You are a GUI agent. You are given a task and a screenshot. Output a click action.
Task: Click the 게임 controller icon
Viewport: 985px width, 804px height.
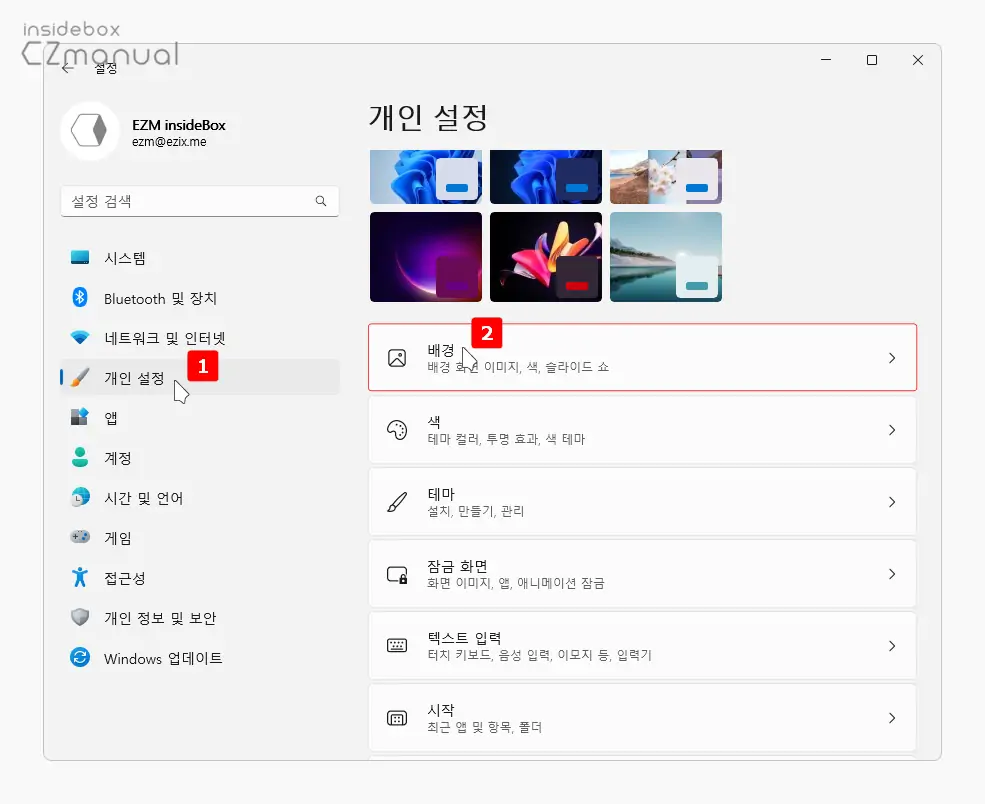(80, 538)
